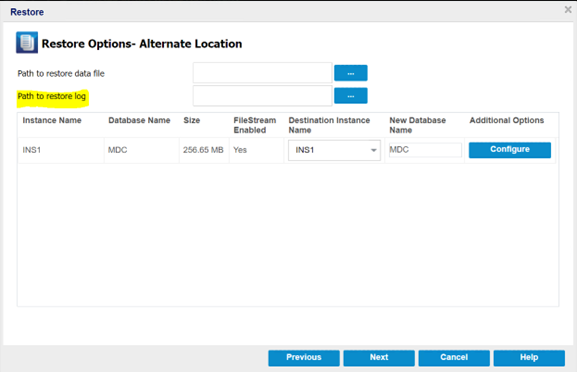Click the 256.65 MB size cell
Viewport: 577px width, 372px height.
[203, 150]
